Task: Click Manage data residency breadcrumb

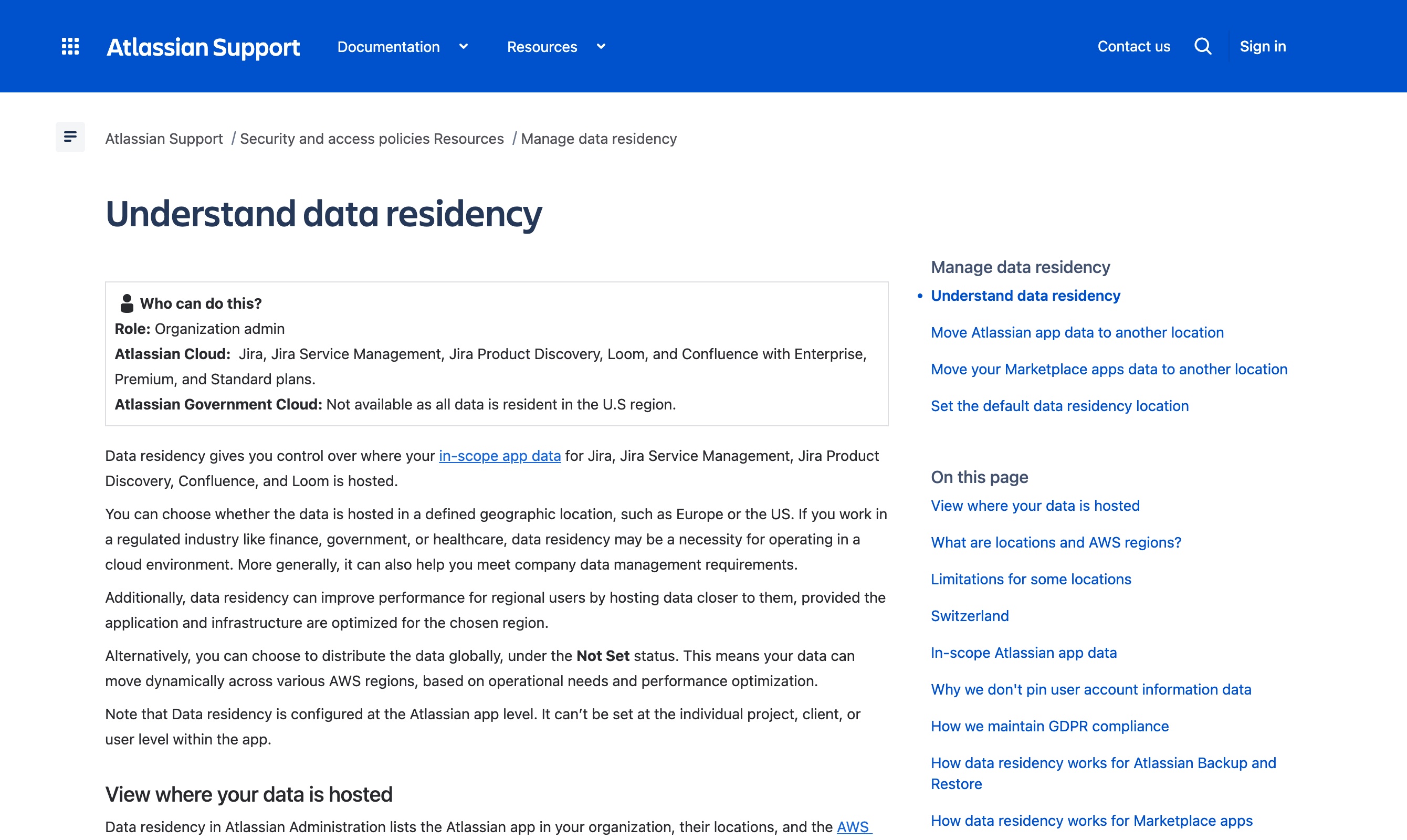Action: (599, 139)
